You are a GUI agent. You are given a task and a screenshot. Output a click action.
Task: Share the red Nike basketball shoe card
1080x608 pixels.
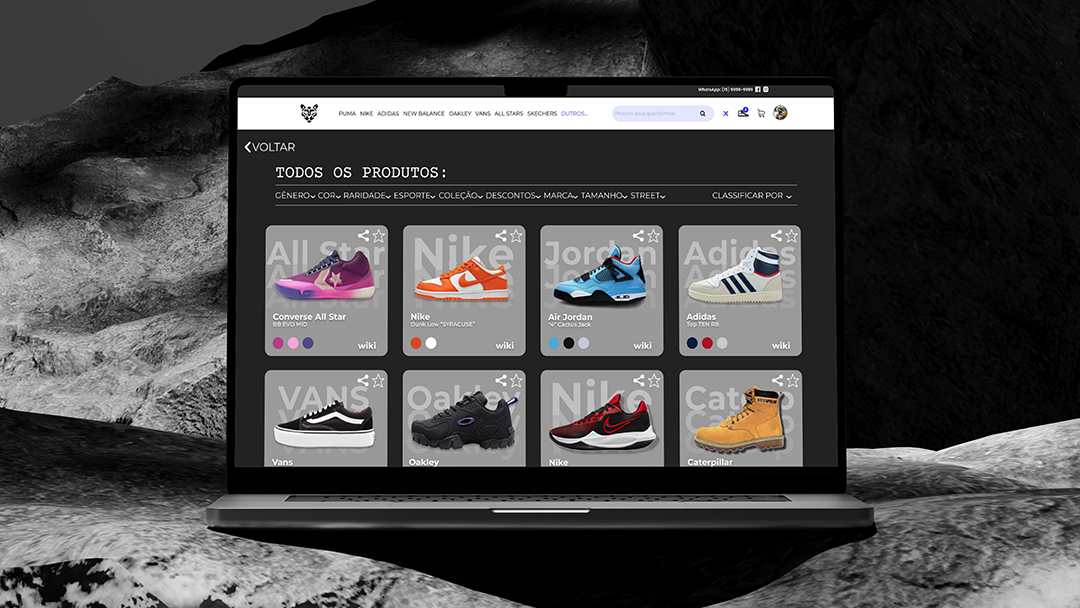639,380
